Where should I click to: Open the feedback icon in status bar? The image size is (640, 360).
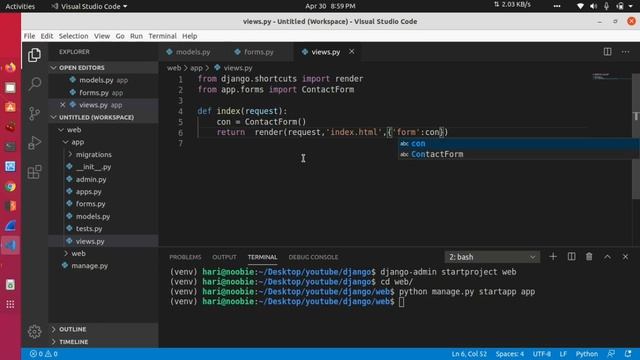611,354
